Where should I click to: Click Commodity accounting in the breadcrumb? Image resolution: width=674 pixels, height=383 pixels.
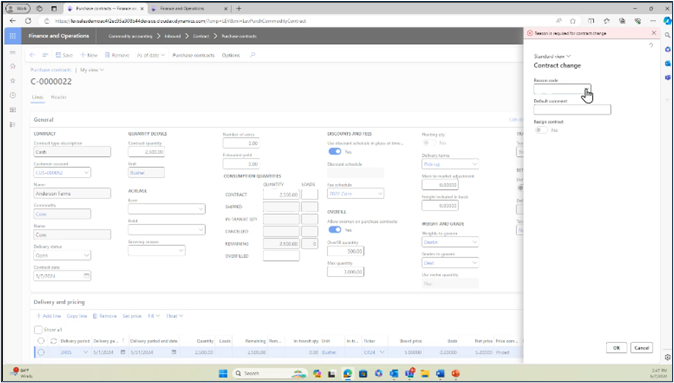[x=130, y=36]
